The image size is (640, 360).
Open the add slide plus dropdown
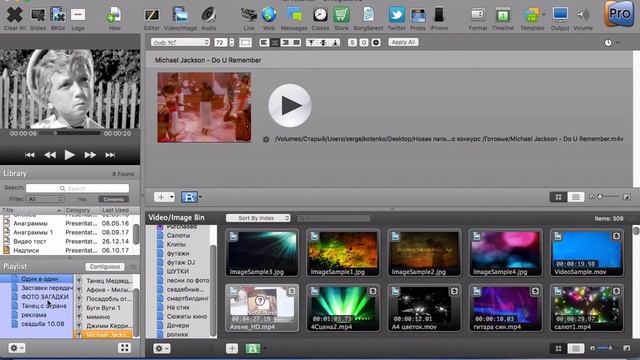point(164,197)
